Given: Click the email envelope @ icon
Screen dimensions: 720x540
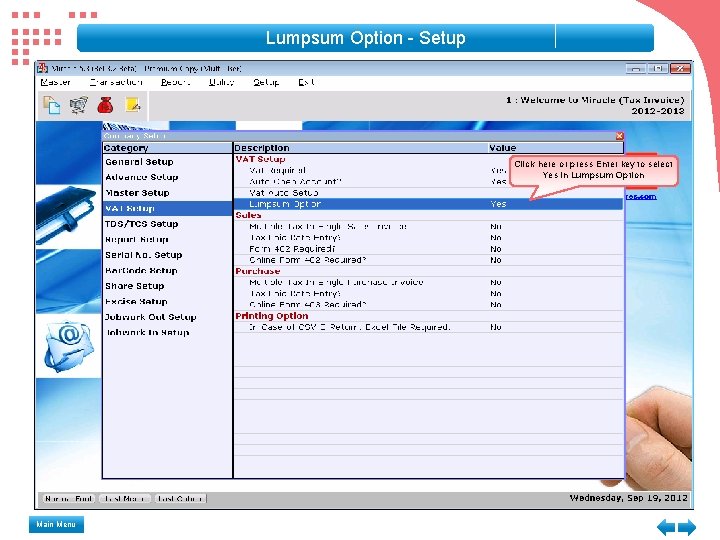Looking at the screenshot, I should [x=69, y=346].
